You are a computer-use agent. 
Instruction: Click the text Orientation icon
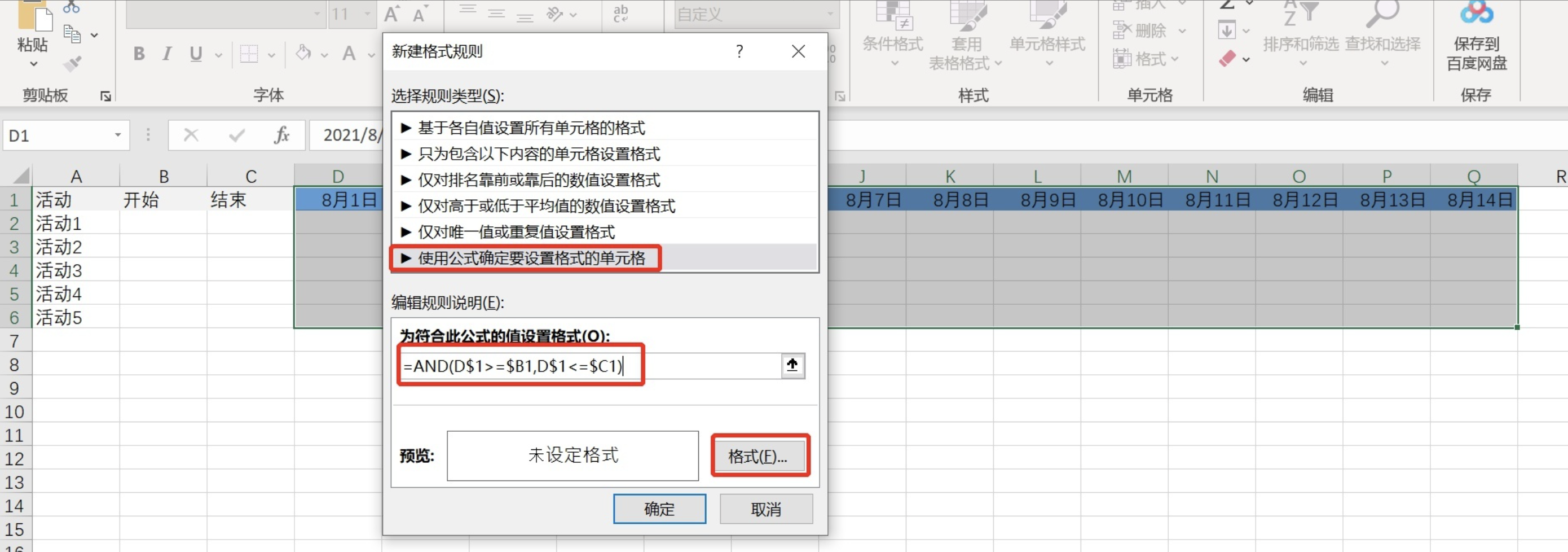(x=554, y=14)
